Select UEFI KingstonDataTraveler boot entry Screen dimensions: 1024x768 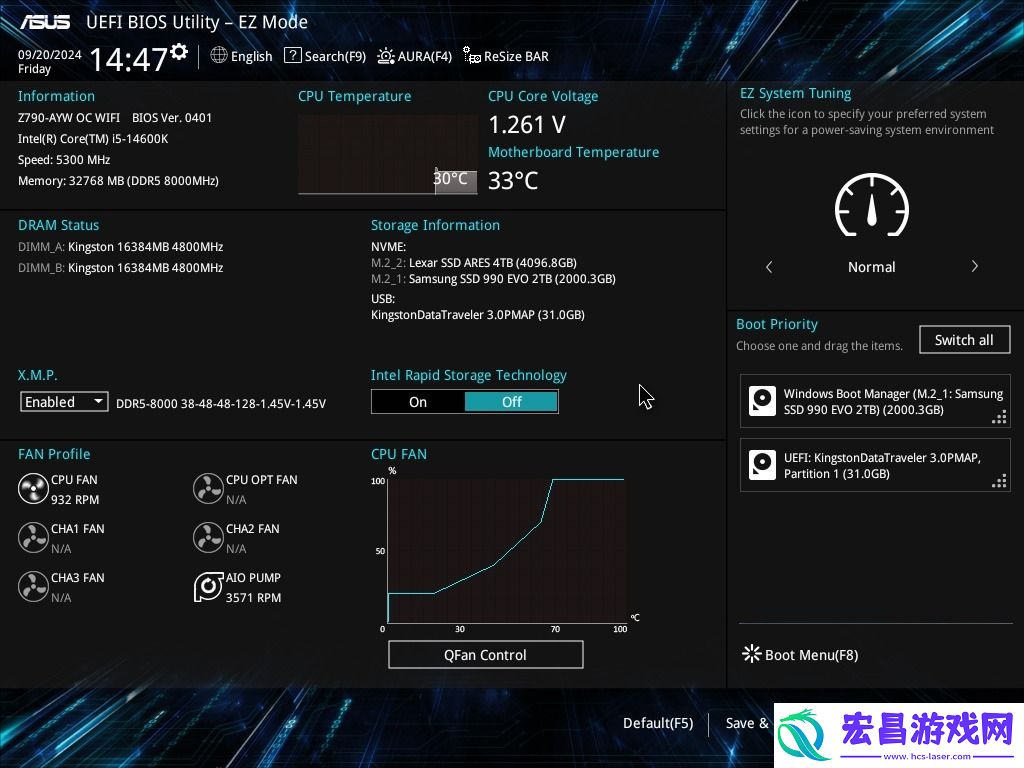pos(875,465)
